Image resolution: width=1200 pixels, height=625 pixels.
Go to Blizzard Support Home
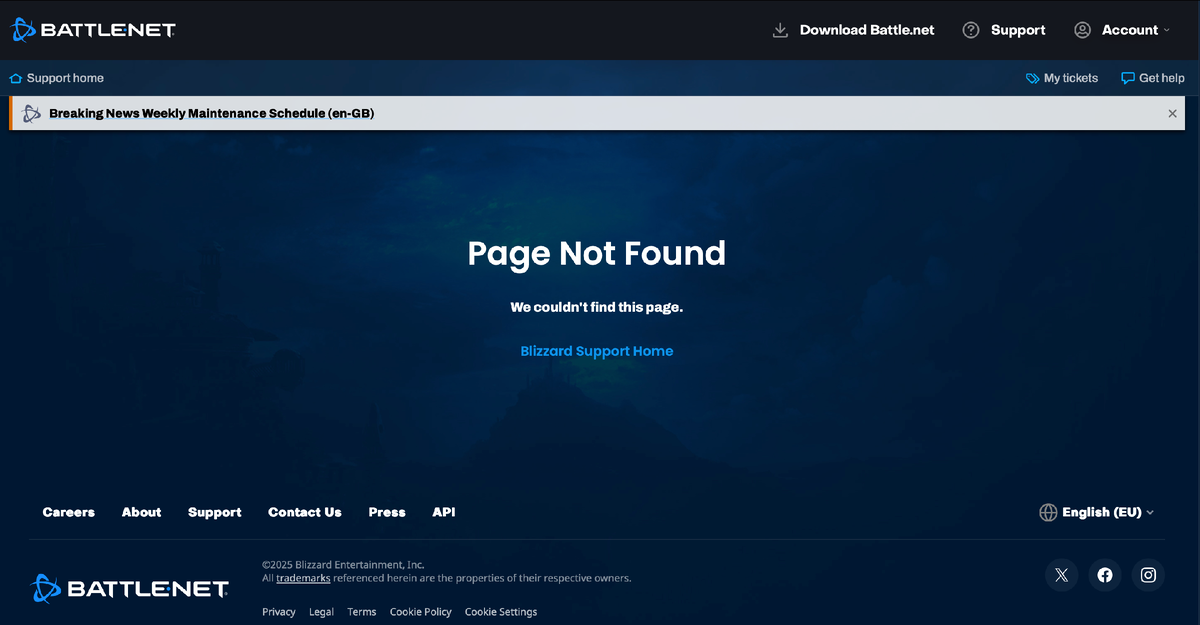[x=597, y=351]
